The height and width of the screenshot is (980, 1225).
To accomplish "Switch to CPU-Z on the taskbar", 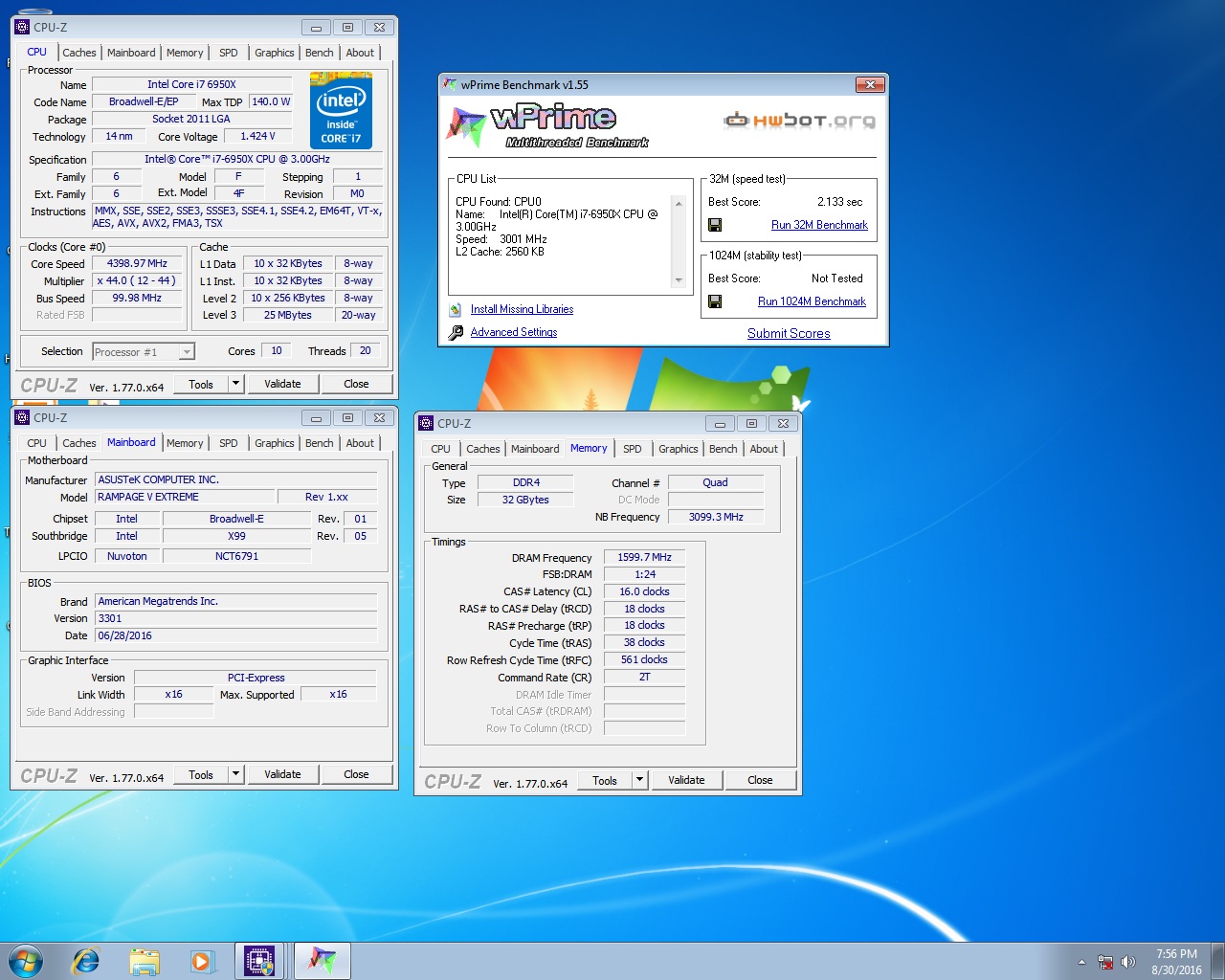I will tap(260, 961).
